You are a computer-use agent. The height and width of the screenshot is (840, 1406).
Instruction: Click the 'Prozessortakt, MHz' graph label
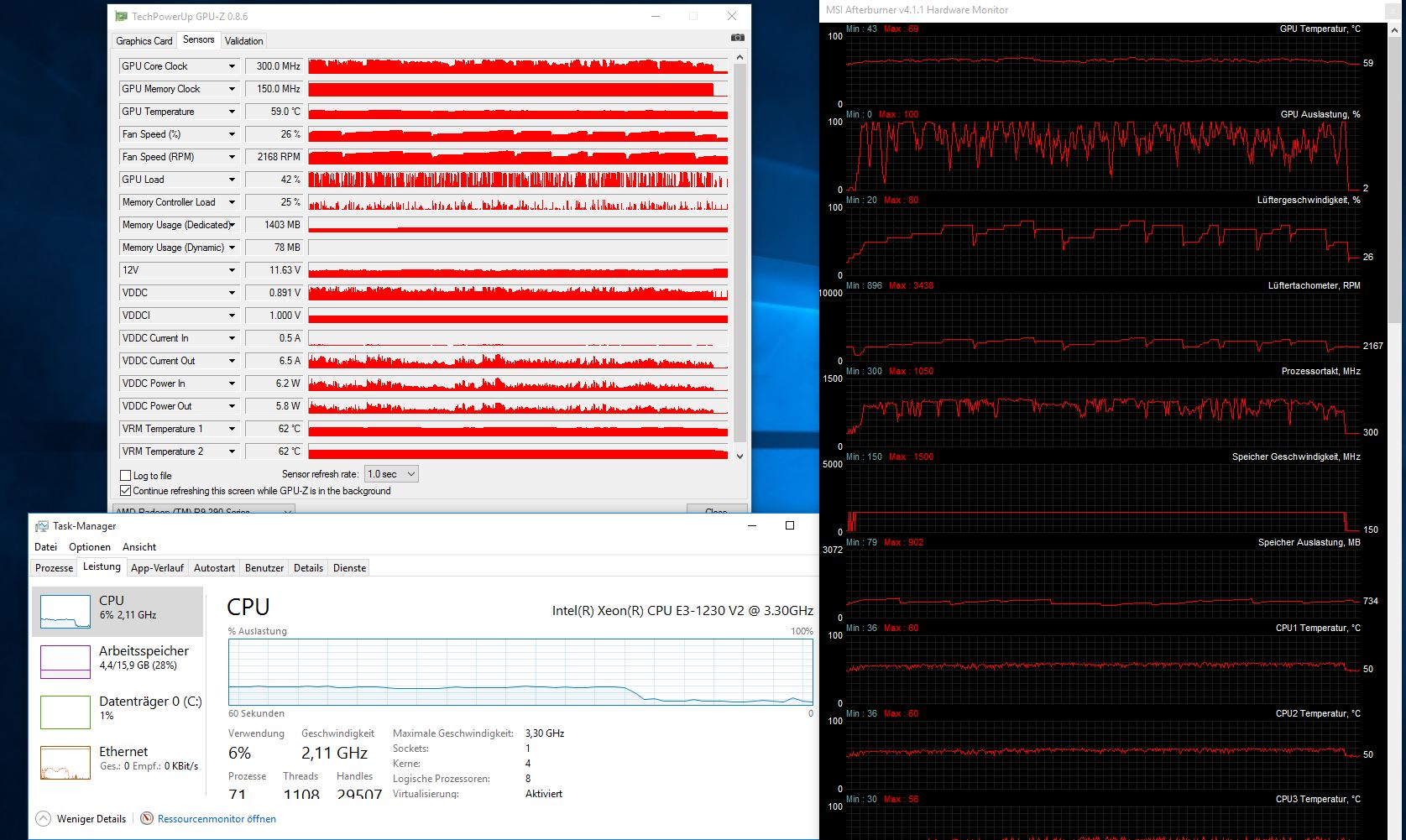coord(1321,372)
